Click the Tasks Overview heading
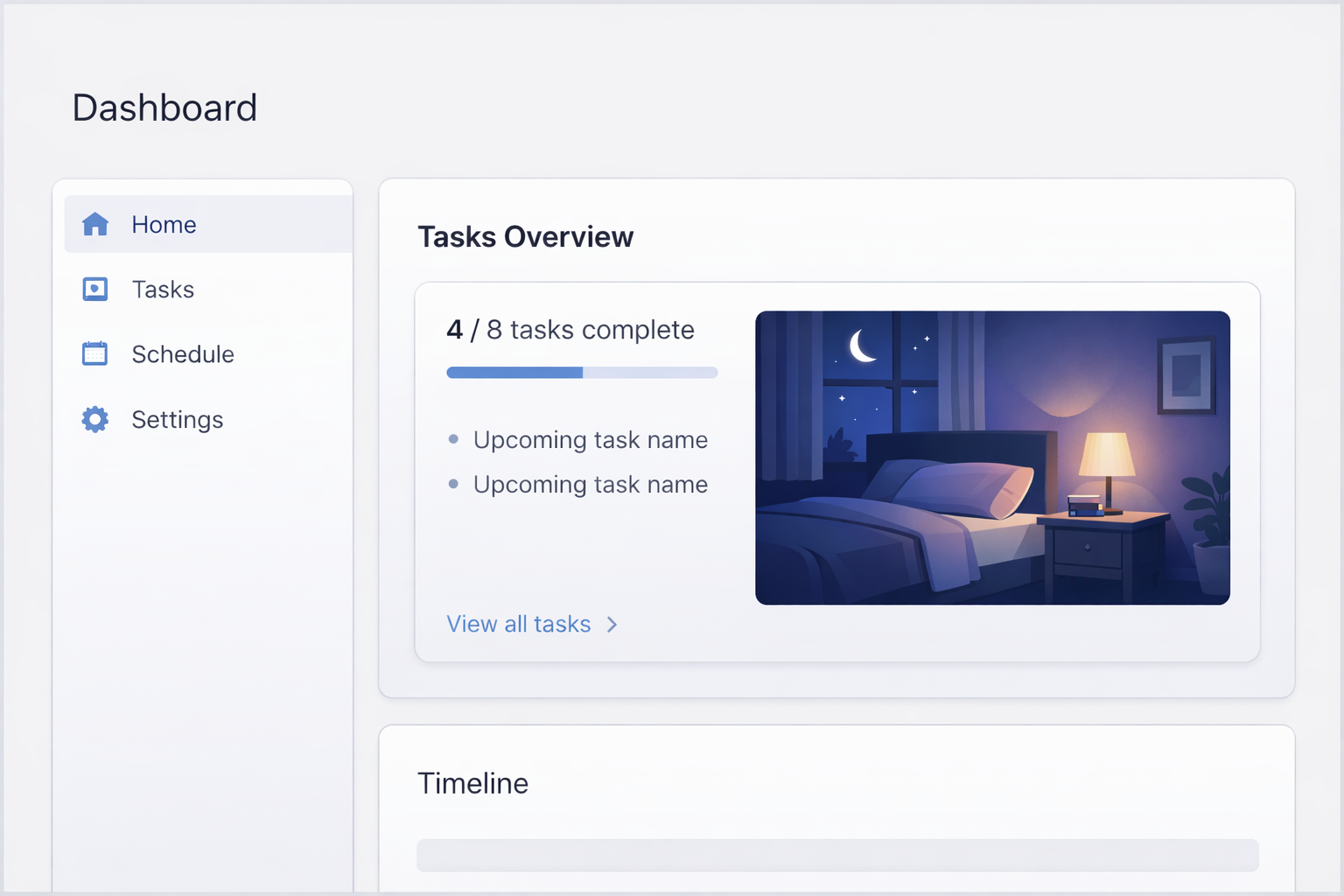Image resolution: width=1344 pixels, height=896 pixels. coord(525,237)
